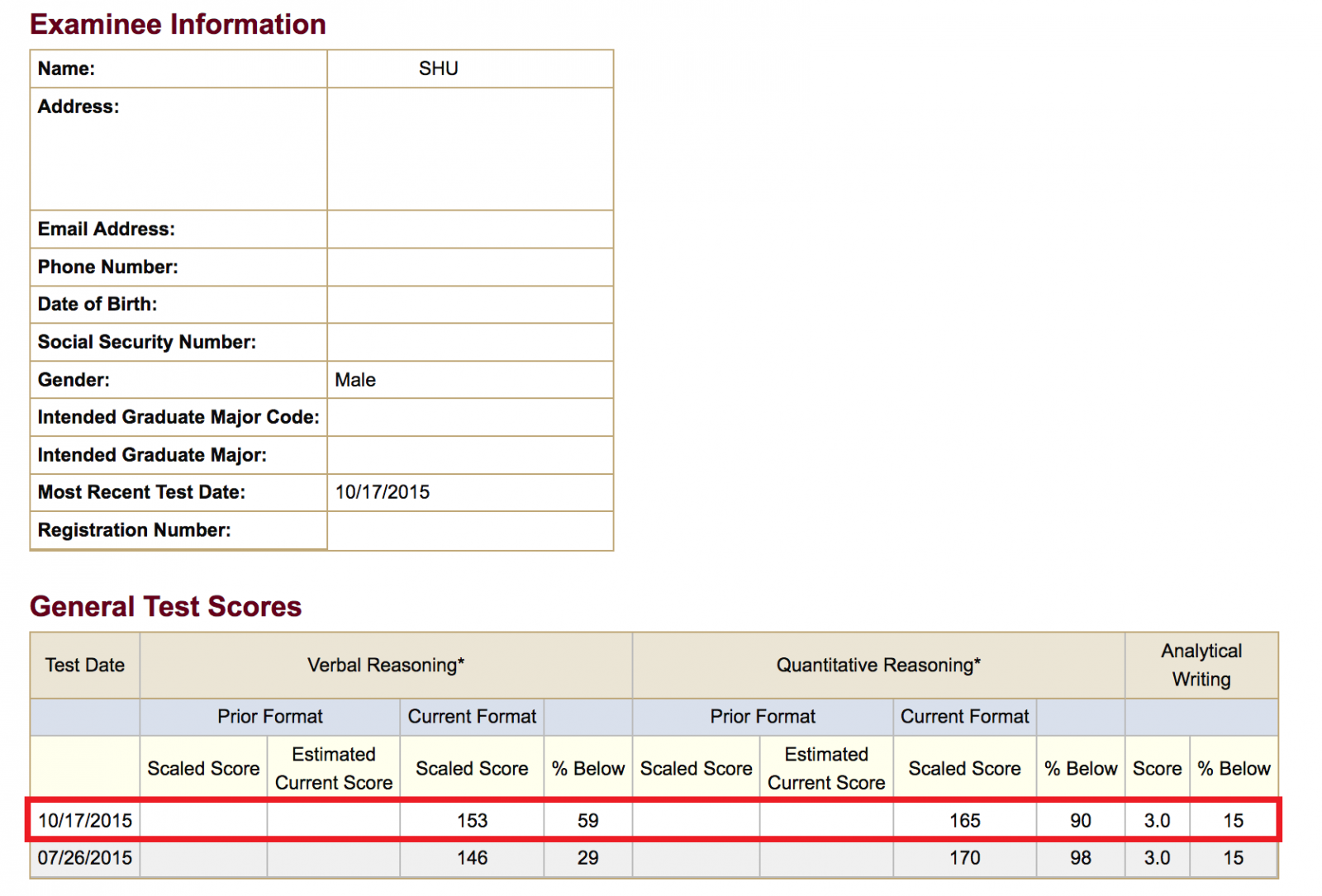Click the 'Date of Birth:' label
The width and height of the screenshot is (1322, 896).
97,304
